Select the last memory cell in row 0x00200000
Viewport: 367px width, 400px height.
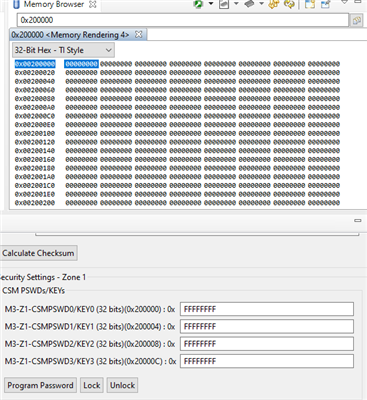[324, 64]
